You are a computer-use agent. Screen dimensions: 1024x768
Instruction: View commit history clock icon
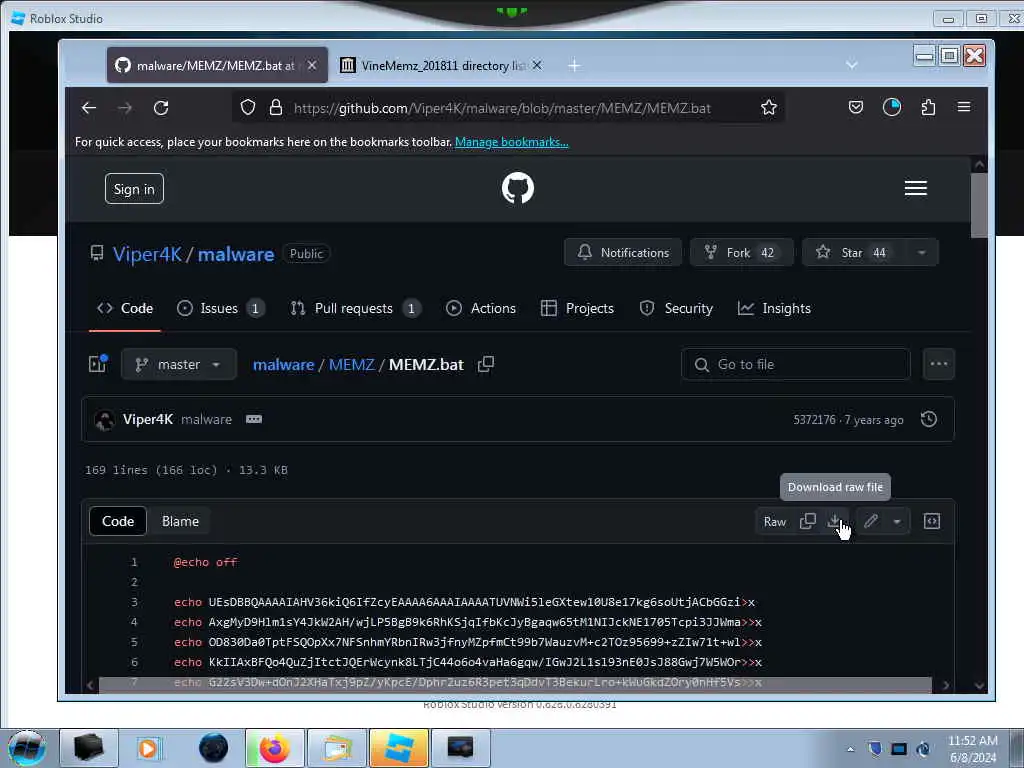coord(929,419)
